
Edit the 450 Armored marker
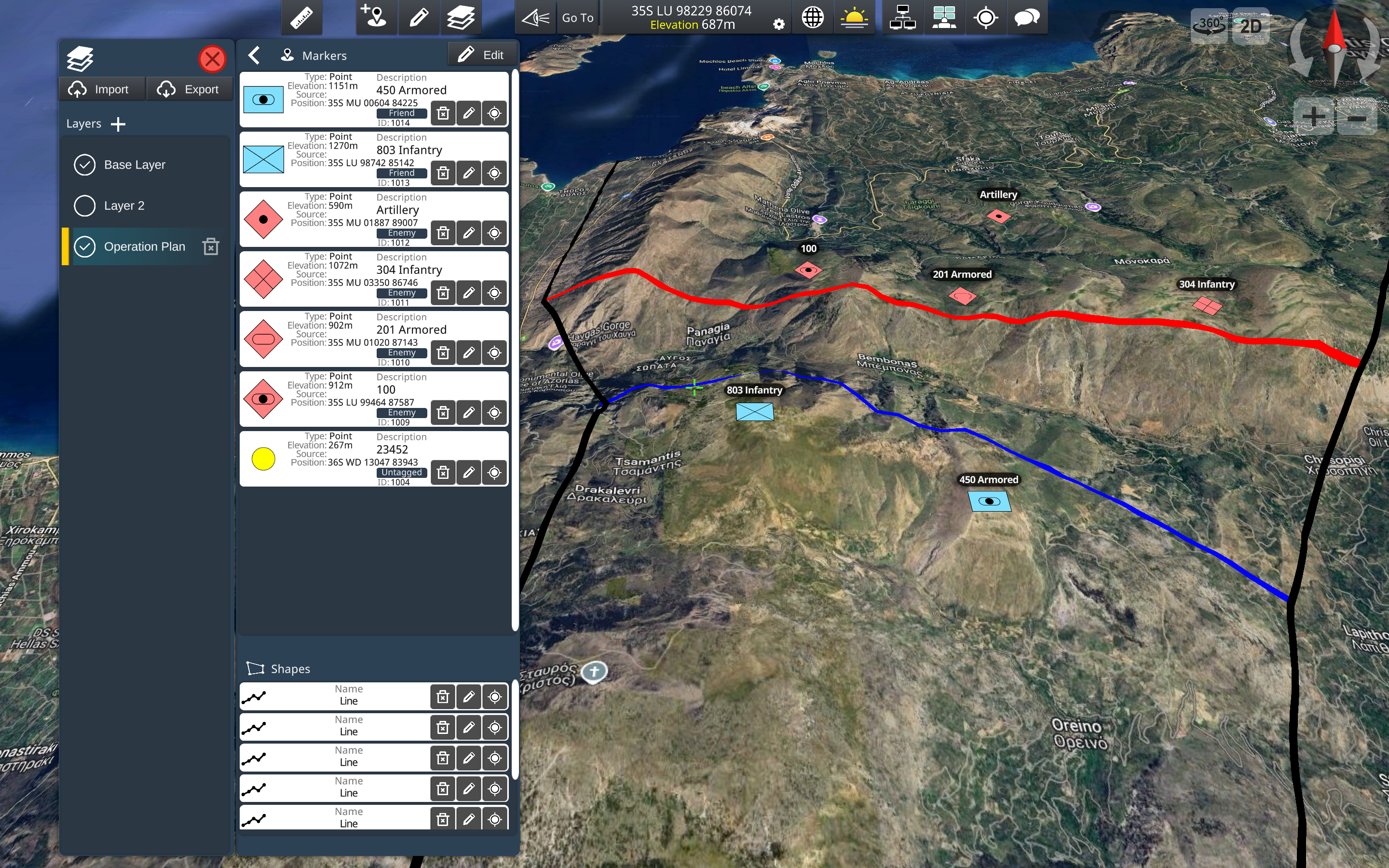468,114
